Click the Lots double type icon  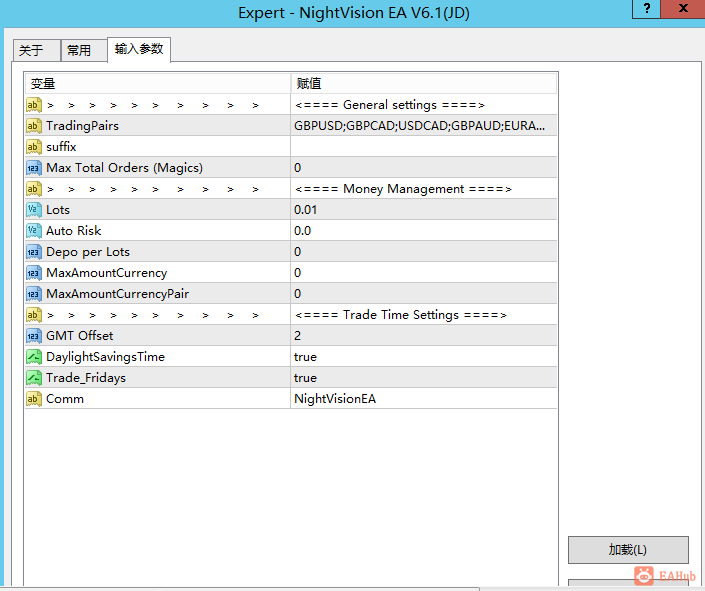click(x=34, y=210)
